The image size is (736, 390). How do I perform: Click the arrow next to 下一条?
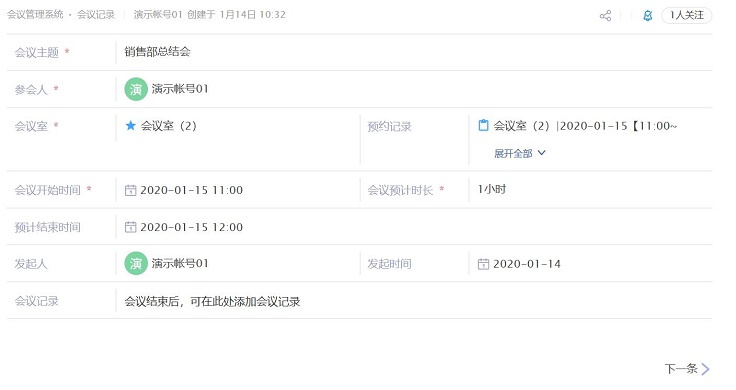point(705,369)
